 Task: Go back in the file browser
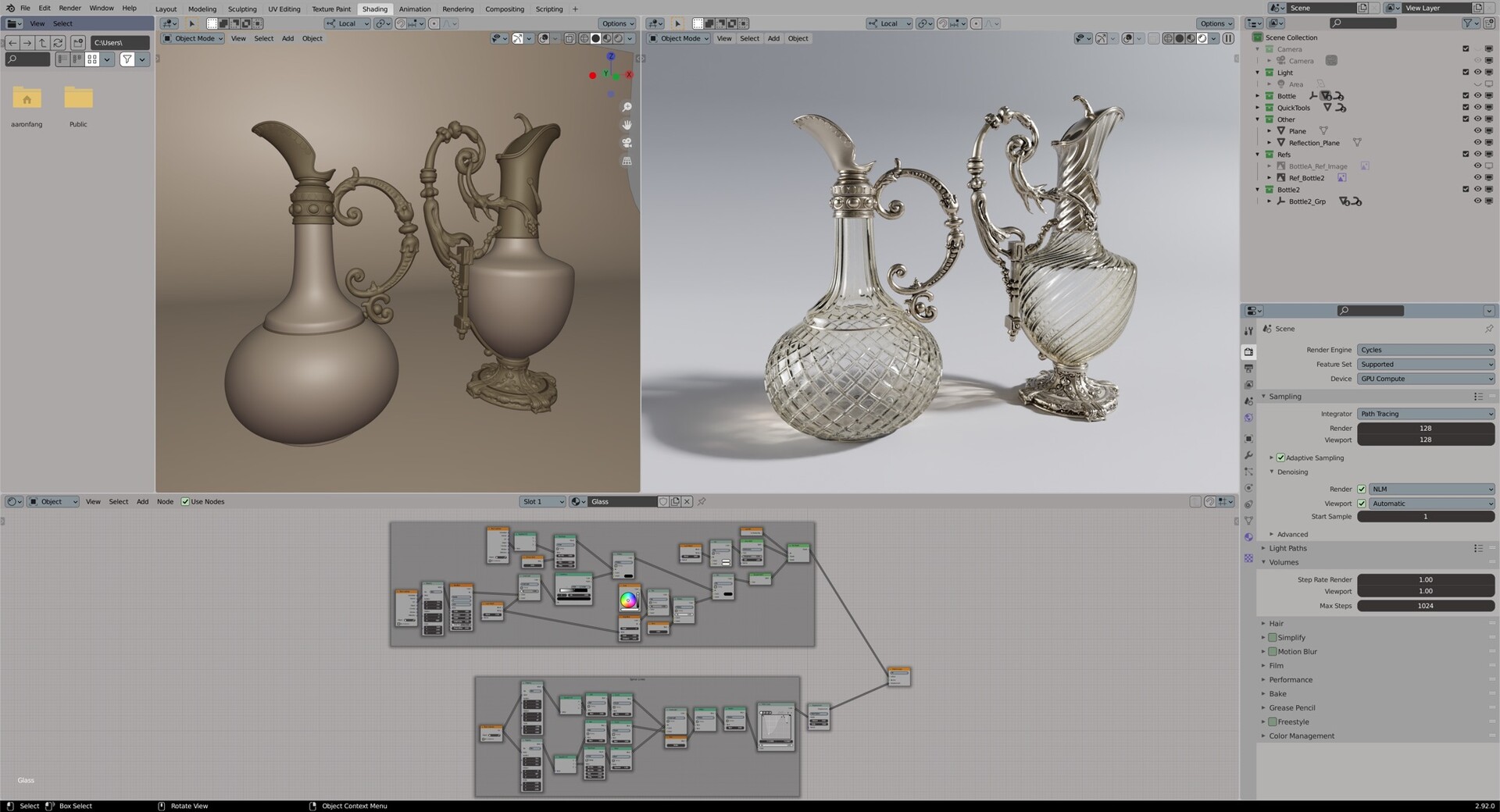[12, 43]
